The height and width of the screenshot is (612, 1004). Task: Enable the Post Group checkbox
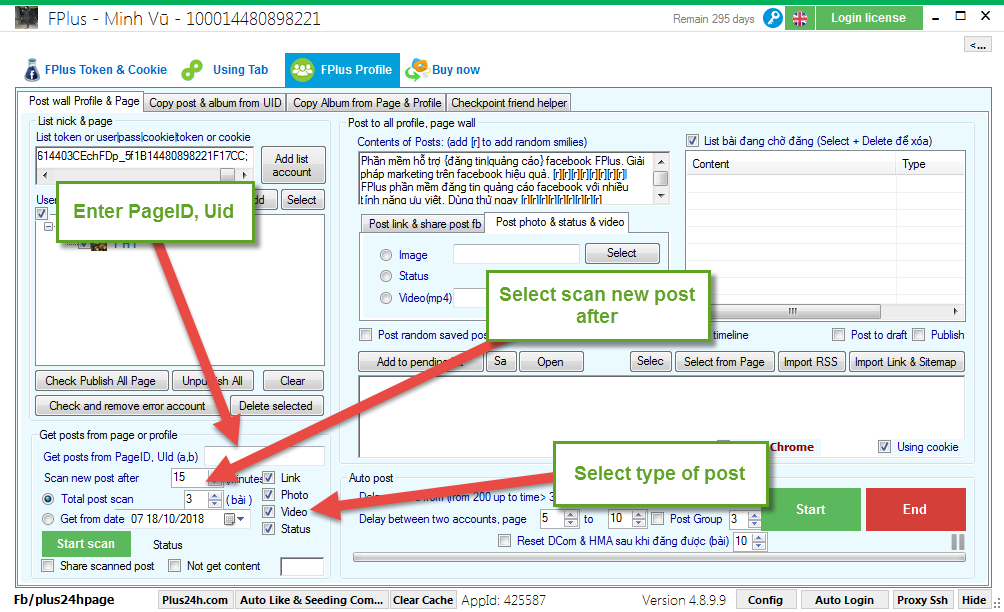pos(658,519)
